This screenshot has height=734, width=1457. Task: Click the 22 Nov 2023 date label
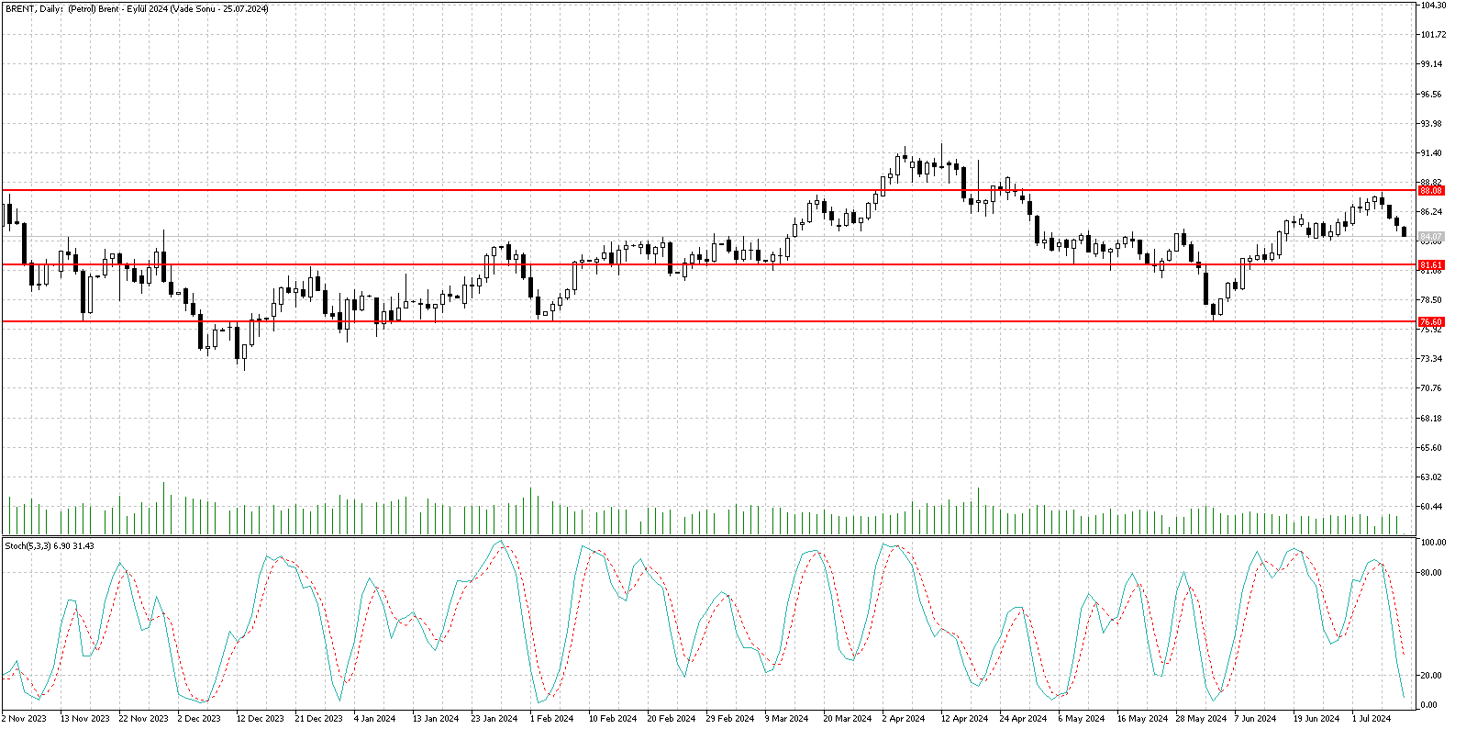(143, 718)
